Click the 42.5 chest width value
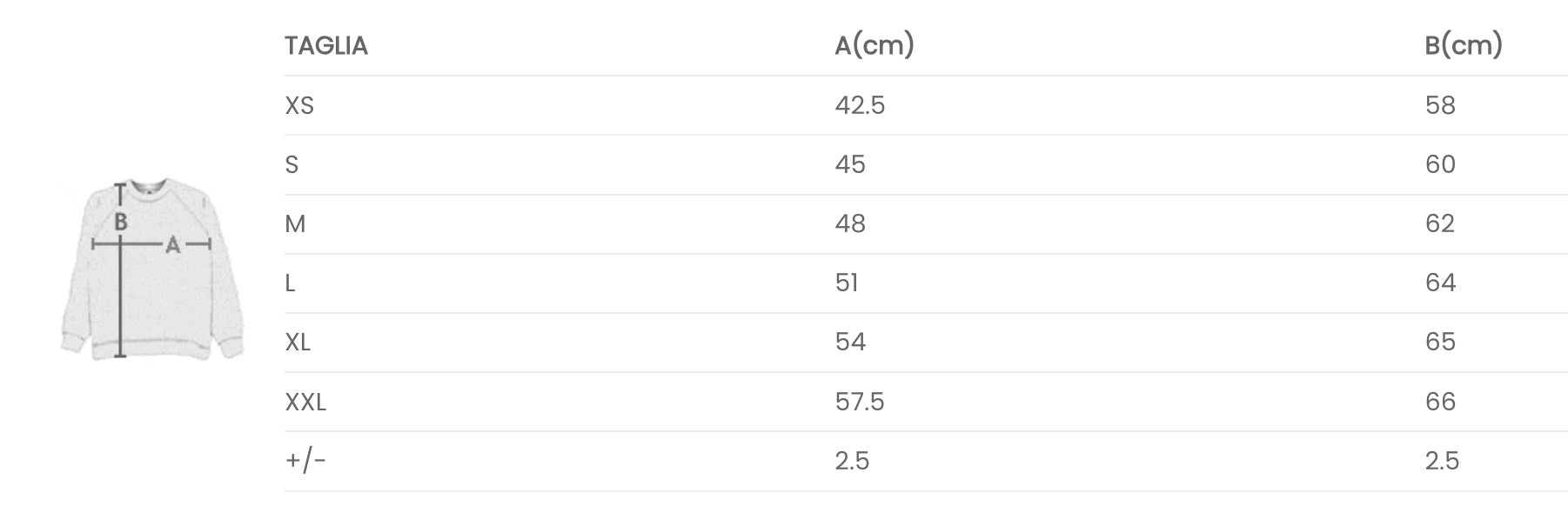Viewport: 1568px width, 506px height. tap(860, 105)
